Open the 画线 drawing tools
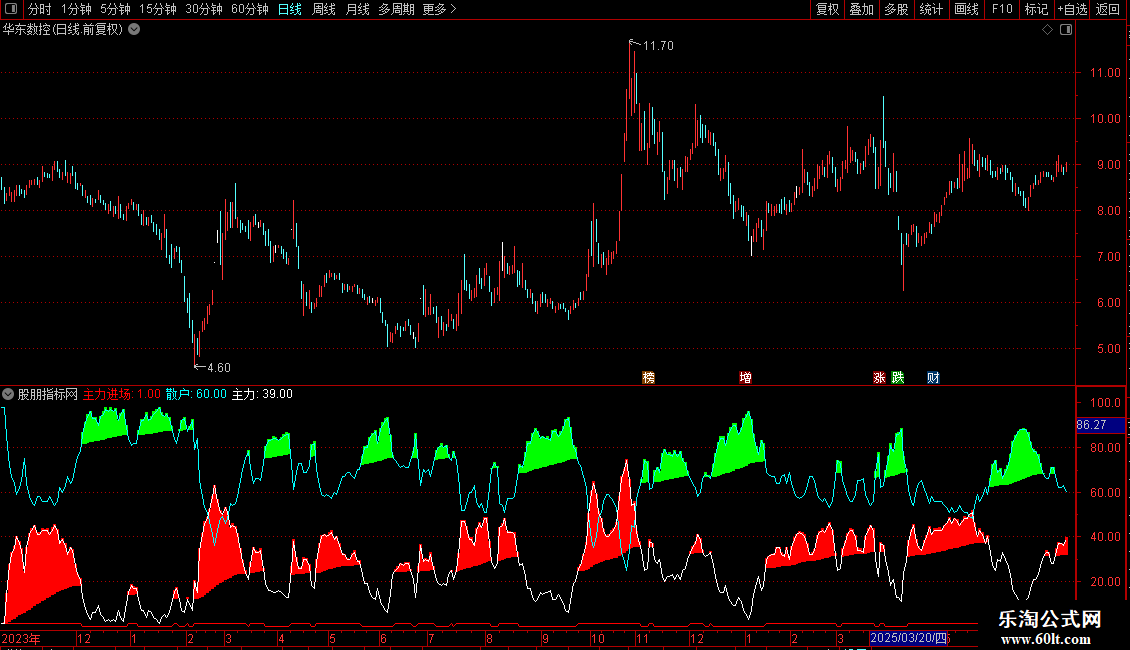The width and height of the screenshot is (1130, 650). 966,9
